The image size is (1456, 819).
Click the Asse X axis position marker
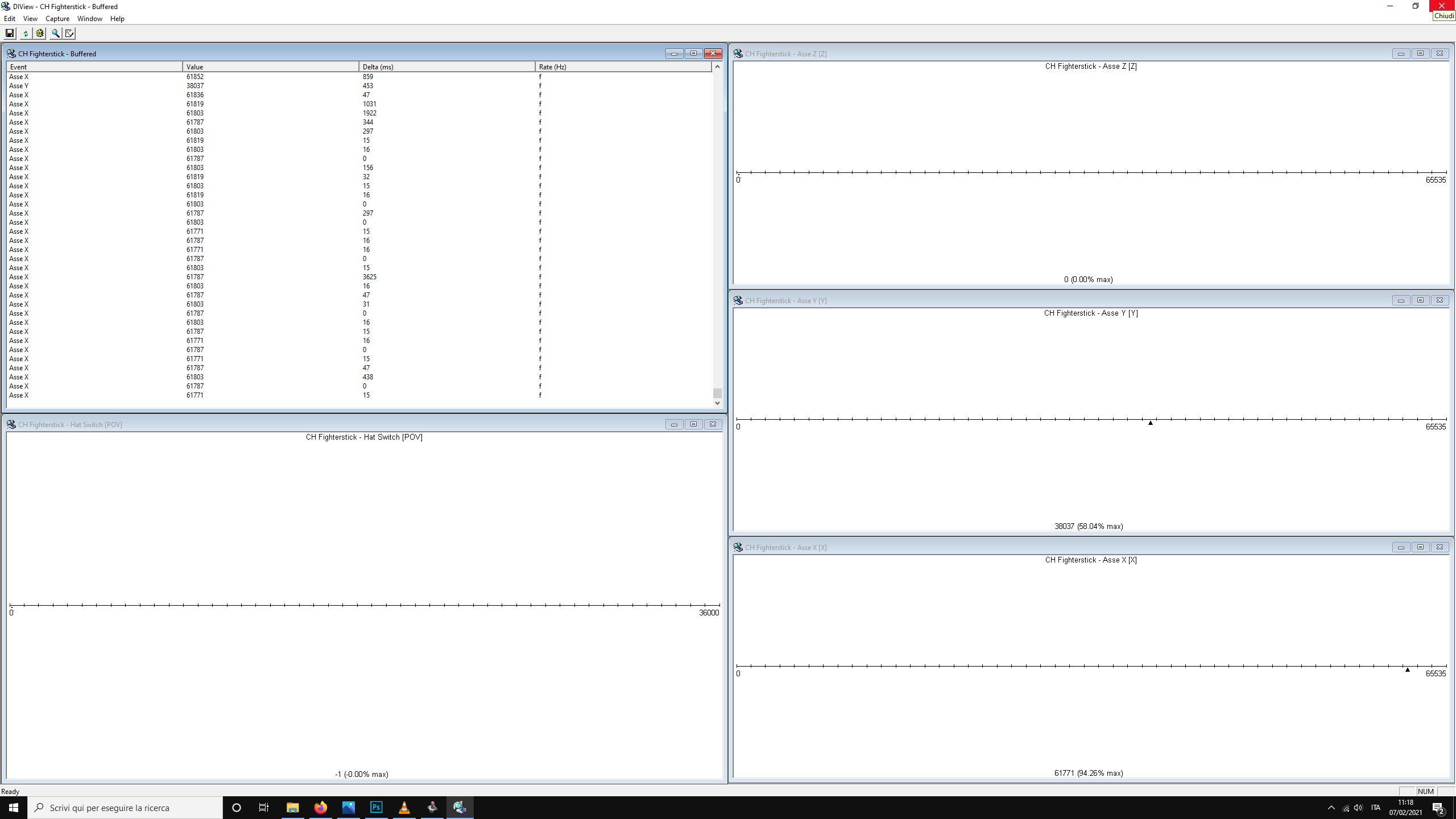(x=1408, y=669)
